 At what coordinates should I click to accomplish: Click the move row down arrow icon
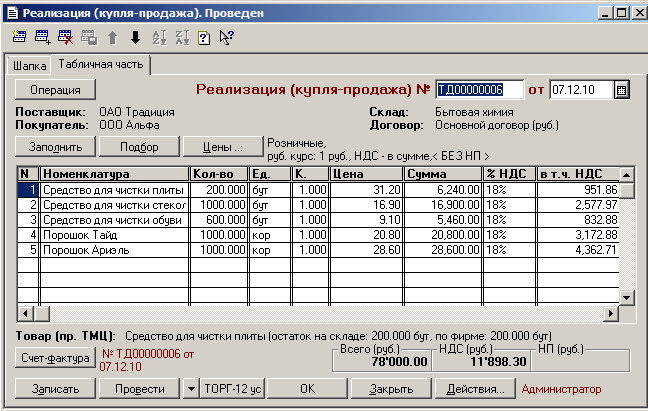[x=135, y=38]
